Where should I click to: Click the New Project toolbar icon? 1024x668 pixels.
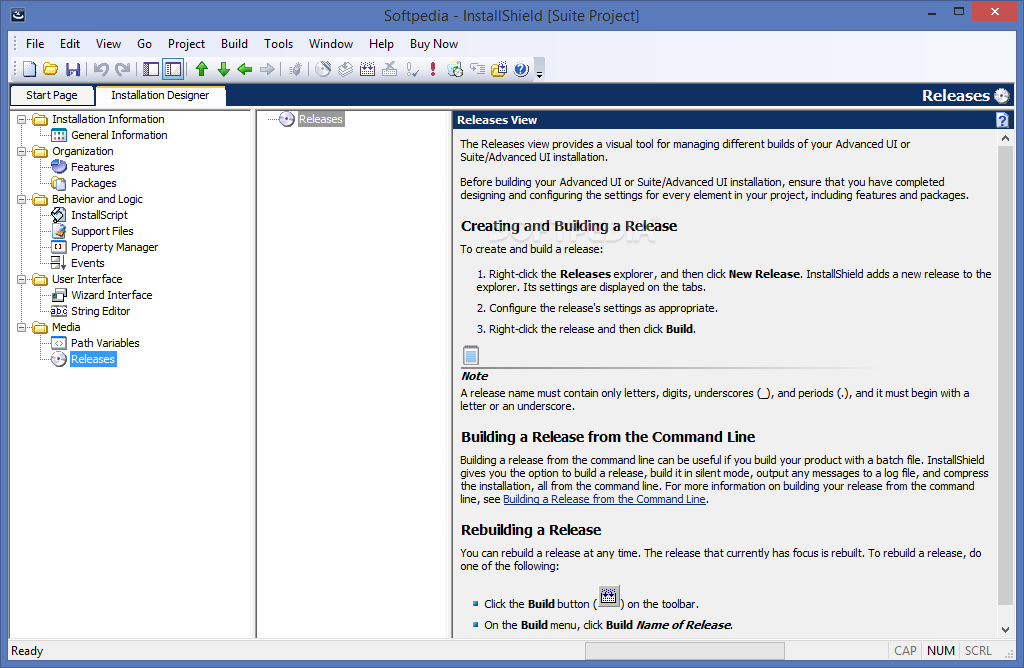pyautogui.click(x=29, y=69)
